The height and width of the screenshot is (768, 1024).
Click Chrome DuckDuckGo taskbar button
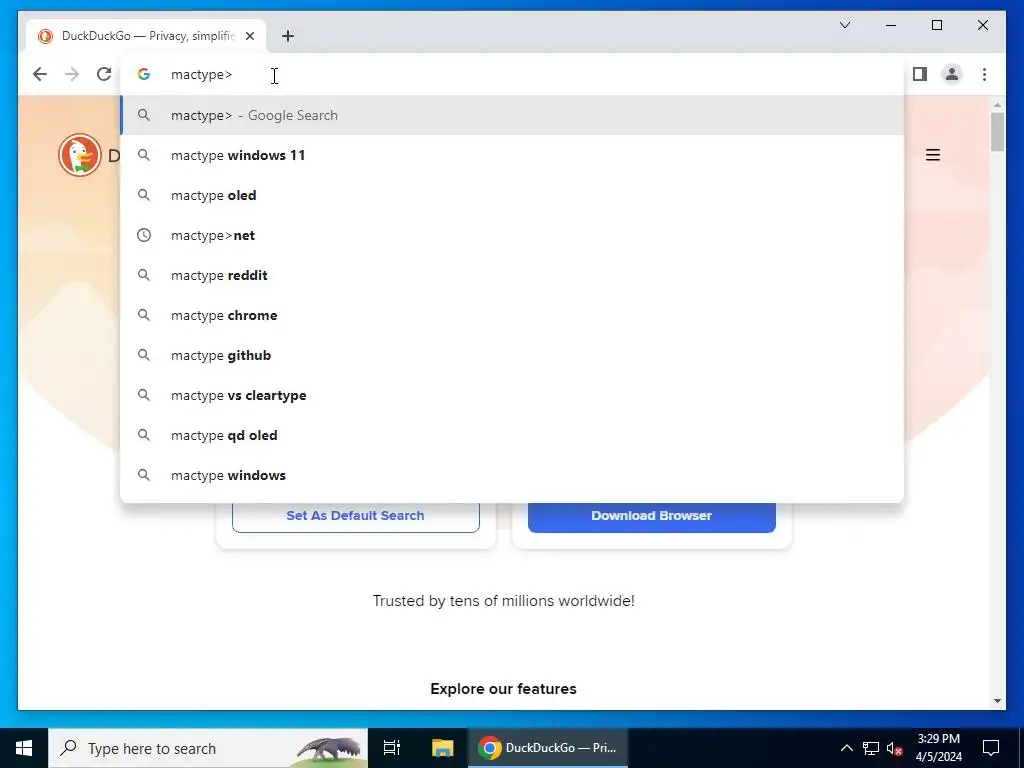point(548,748)
